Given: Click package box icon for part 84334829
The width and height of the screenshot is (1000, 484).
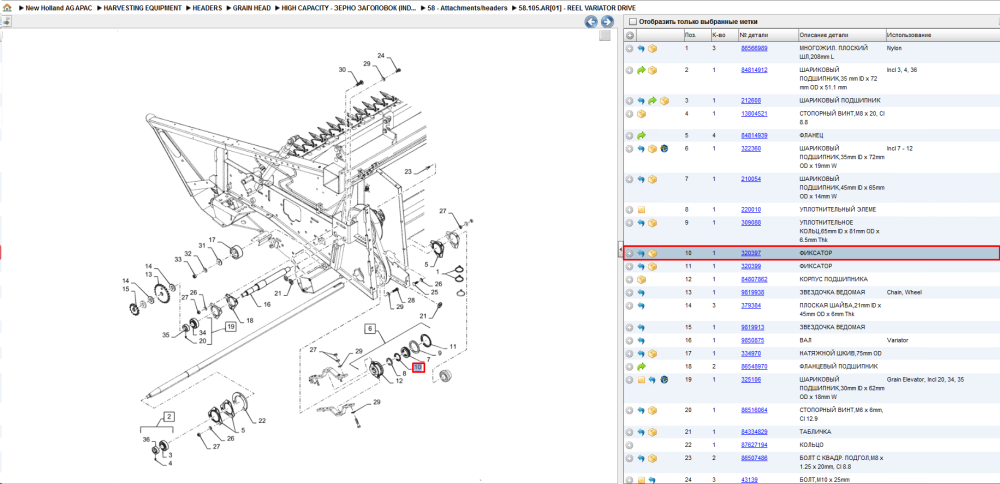Looking at the screenshot, I should click(652, 432).
